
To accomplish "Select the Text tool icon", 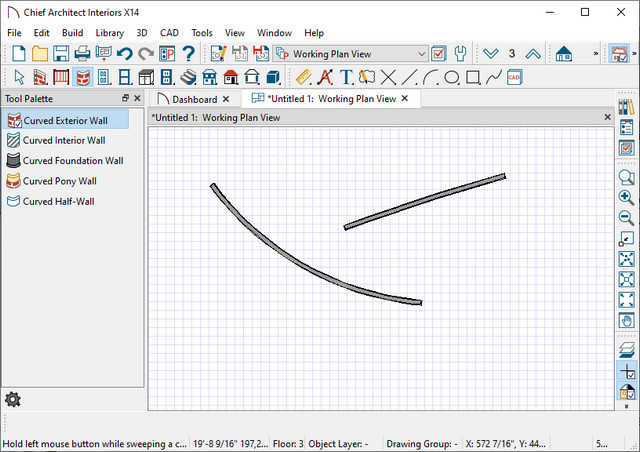I will coord(347,77).
